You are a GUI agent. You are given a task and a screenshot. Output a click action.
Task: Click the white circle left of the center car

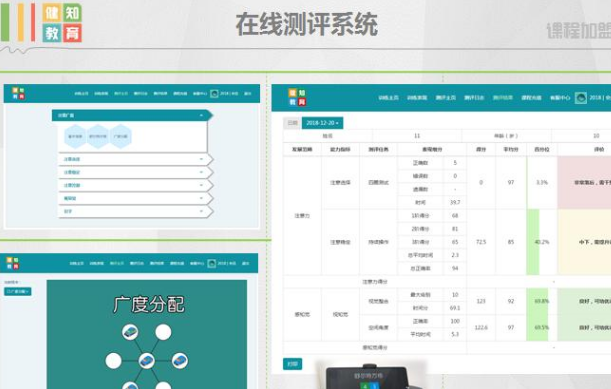[x=113, y=361]
